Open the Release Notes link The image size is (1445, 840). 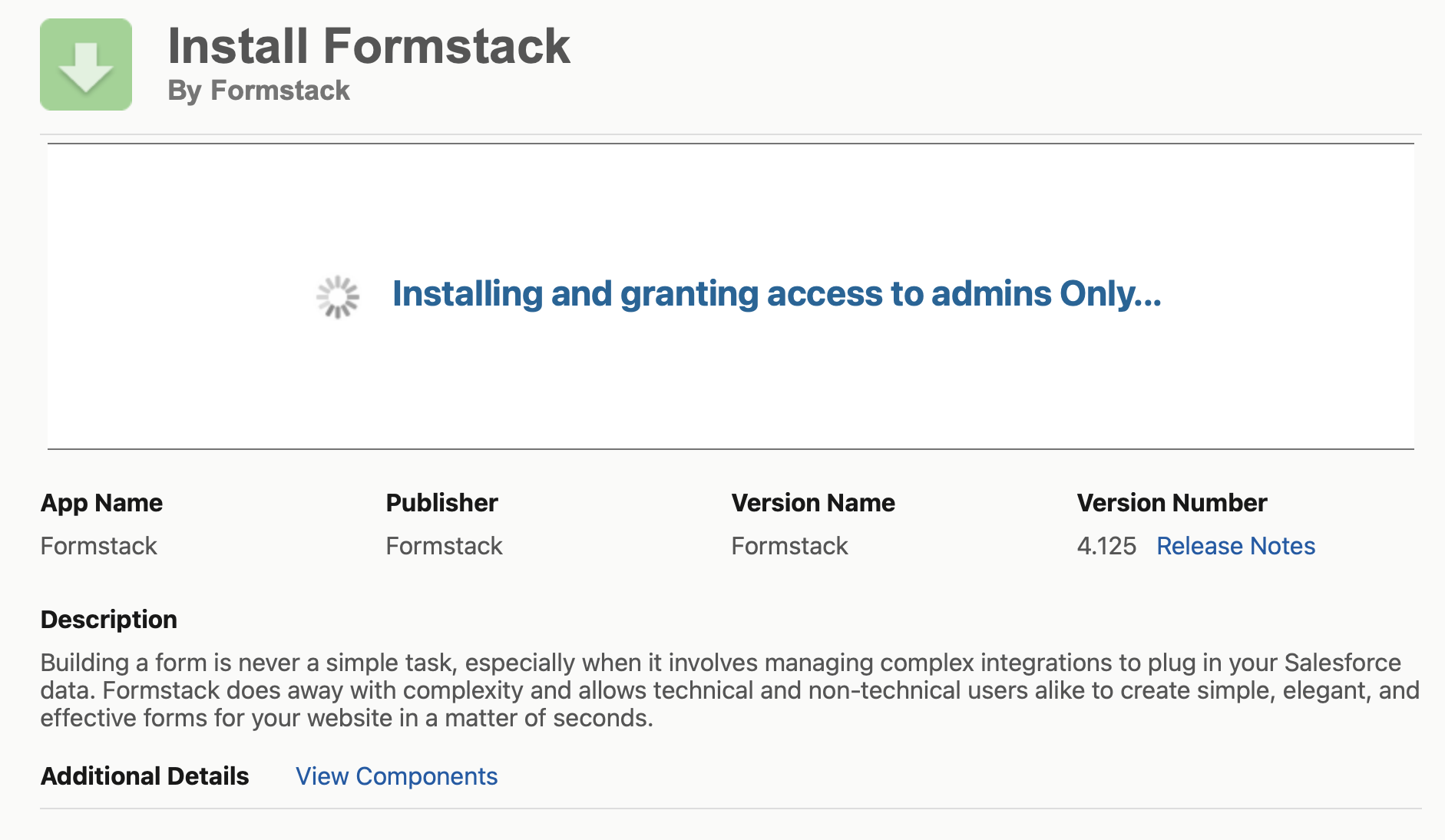click(1235, 546)
